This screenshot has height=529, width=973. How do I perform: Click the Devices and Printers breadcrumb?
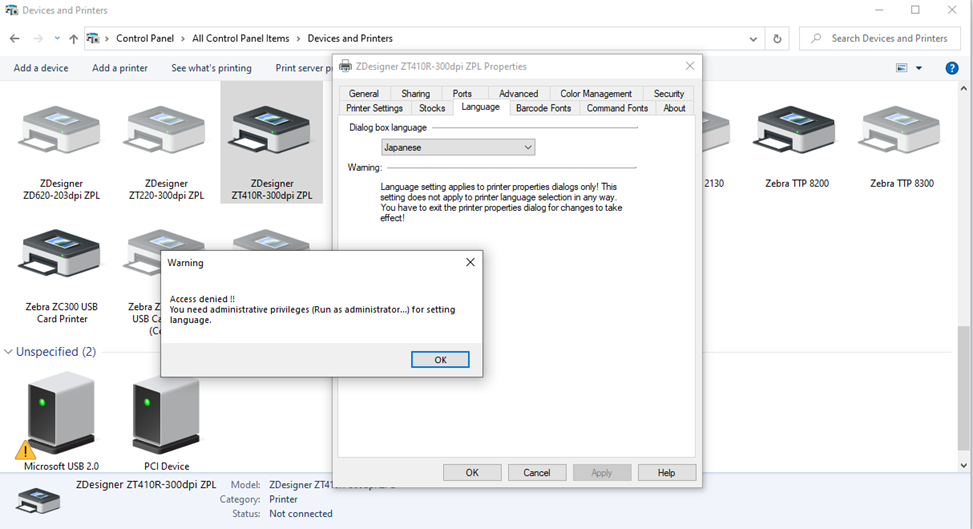pyautogui.click(x=350, y=38)
